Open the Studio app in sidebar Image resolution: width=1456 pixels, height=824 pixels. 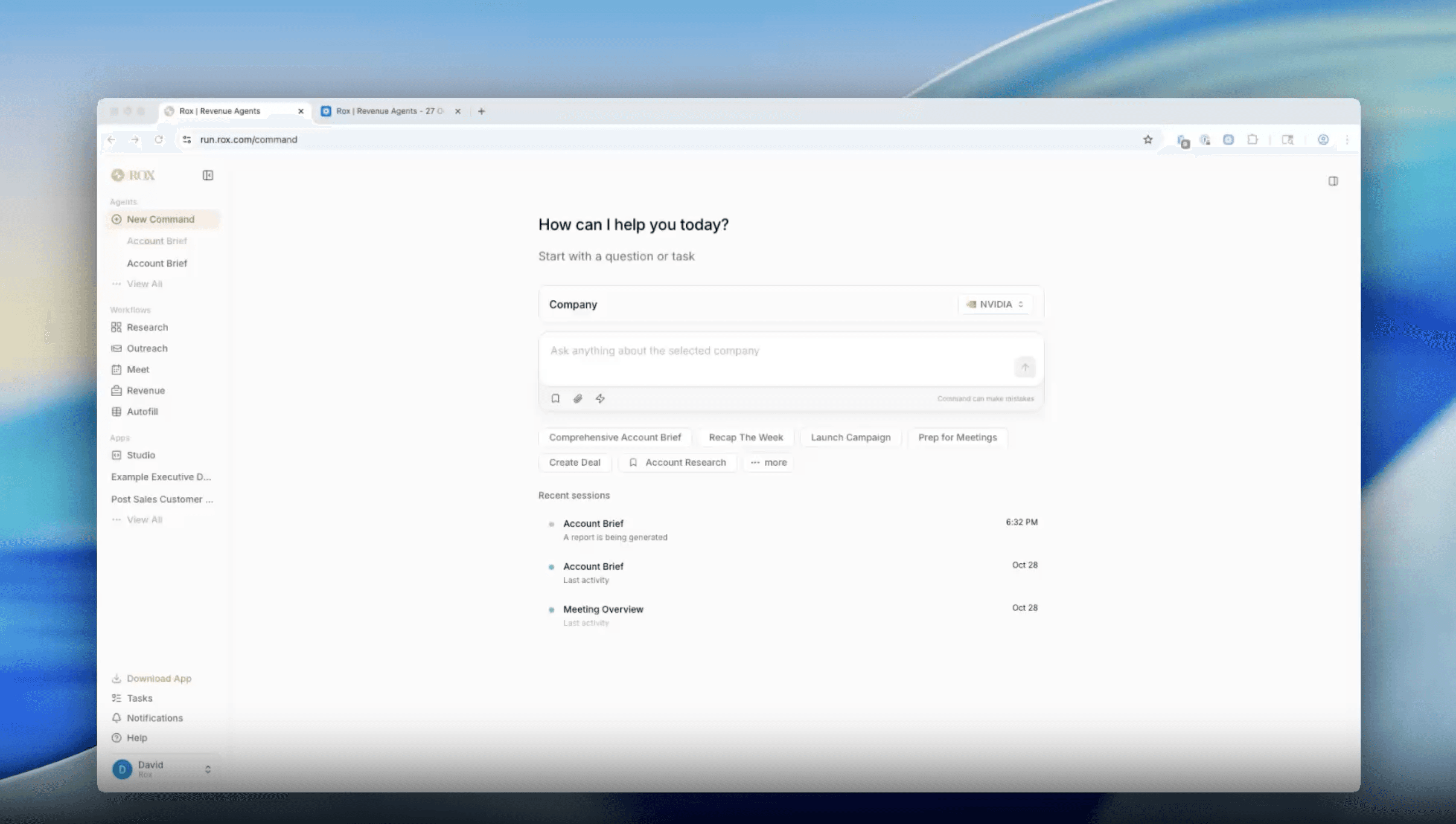coord(140,455)
